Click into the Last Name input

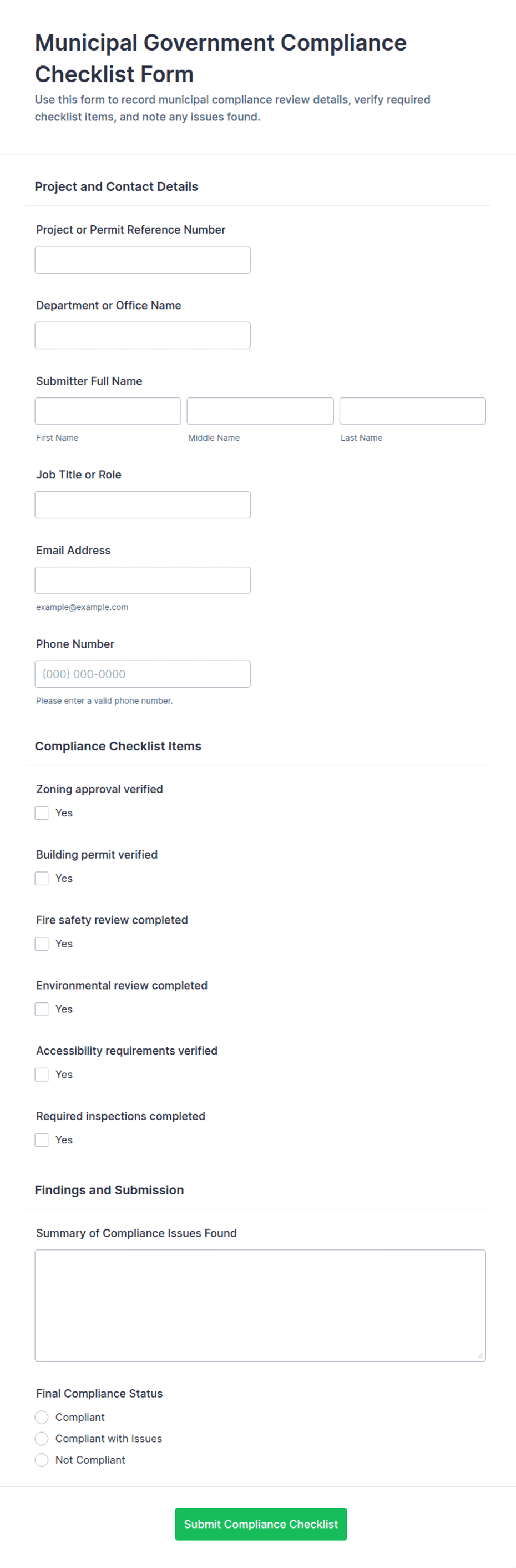[413, 411]
